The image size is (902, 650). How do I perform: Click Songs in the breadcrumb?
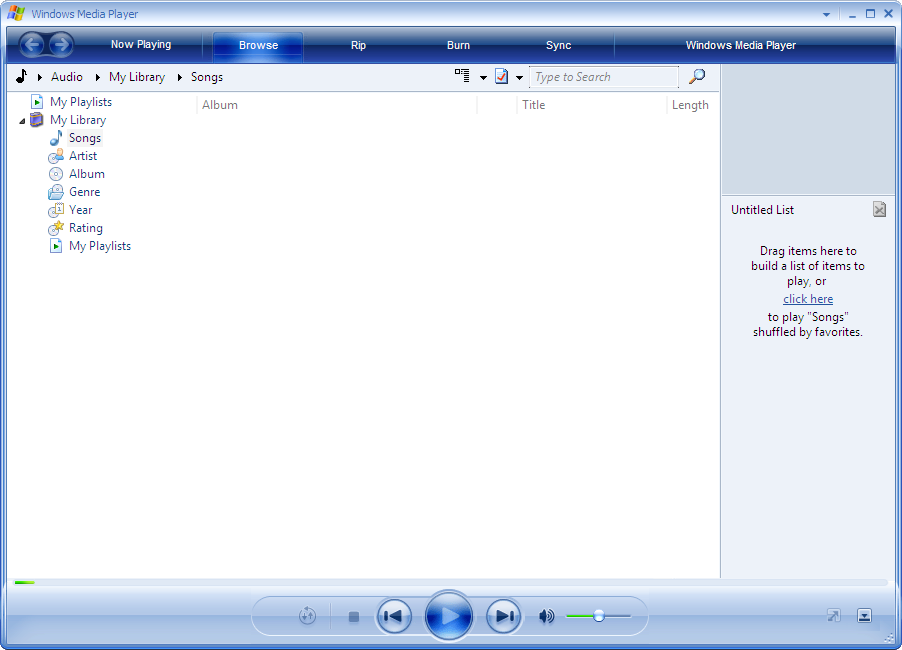coord(207,77)
